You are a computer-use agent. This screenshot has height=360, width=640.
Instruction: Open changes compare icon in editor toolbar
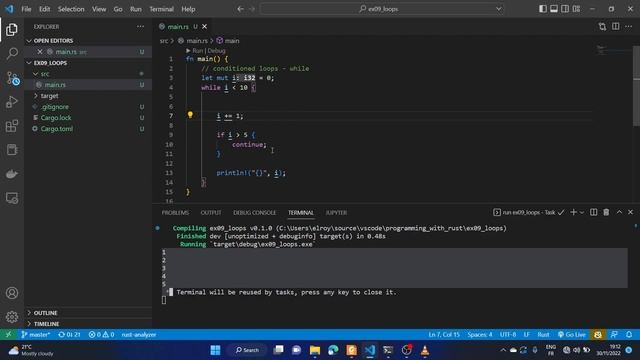[602, 27]
